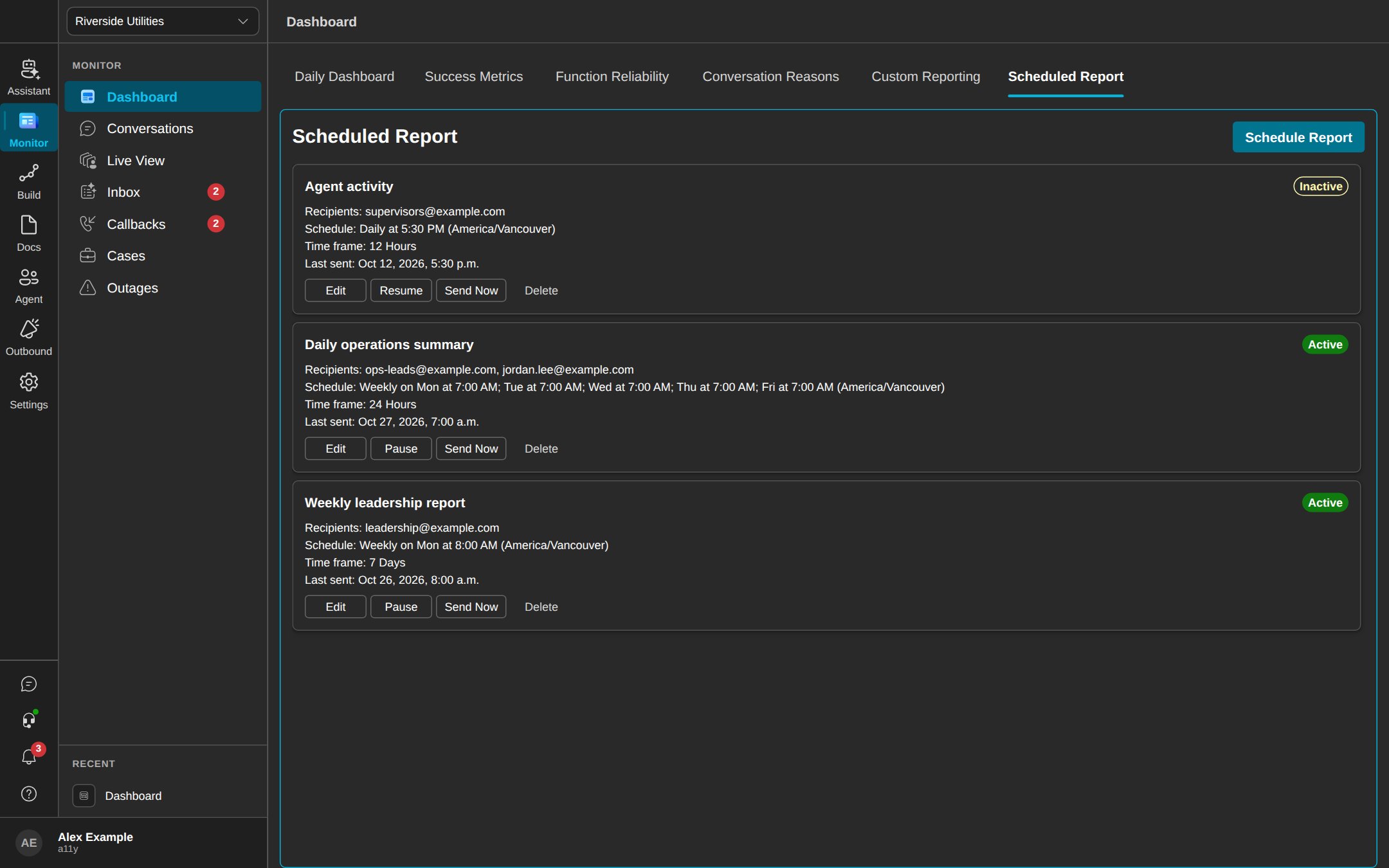Edit the Agent activity report
This screenshot has height=868, width=1389.
click(x=336, y=291)
